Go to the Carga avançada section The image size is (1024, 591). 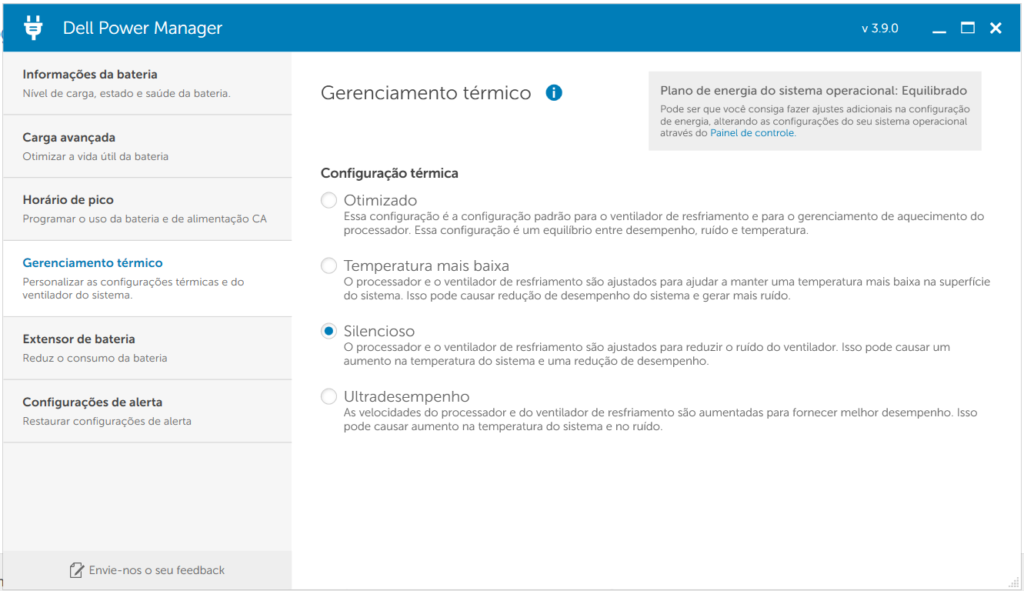pyautogui.click(x=147, y=146)
